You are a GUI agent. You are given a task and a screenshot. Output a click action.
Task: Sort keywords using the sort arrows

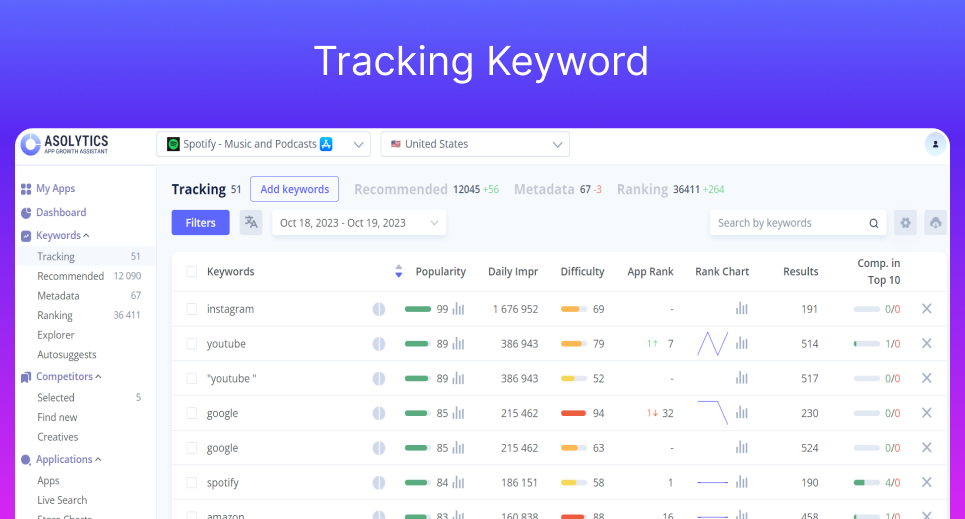click(x=398, y=271)
